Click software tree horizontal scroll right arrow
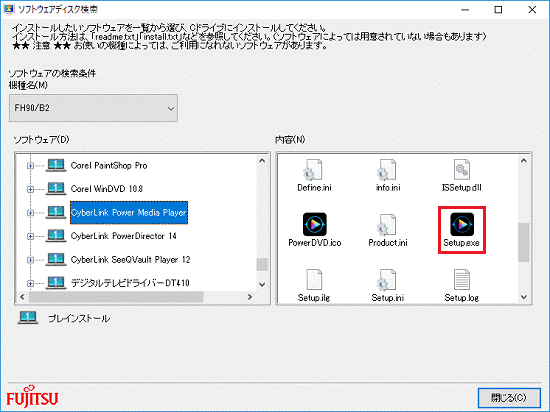Screen dimensions: 550x412 250,297
